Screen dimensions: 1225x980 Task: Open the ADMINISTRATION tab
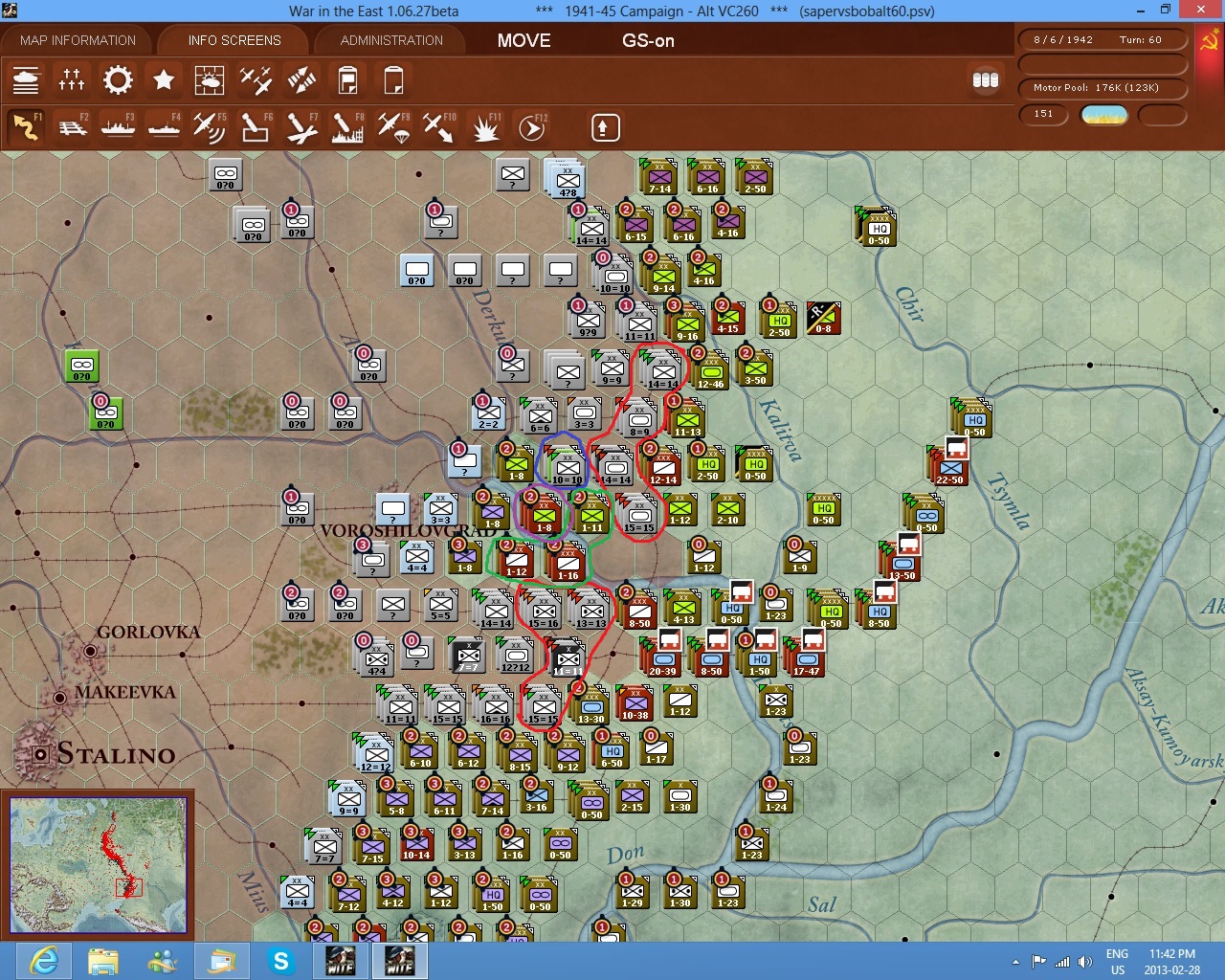(x=391, y=40)
